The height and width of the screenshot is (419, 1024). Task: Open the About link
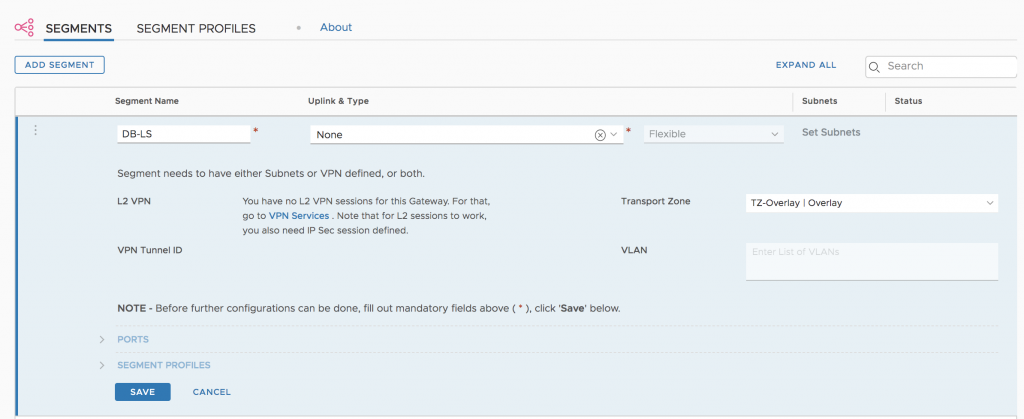[x=336, y=27]
